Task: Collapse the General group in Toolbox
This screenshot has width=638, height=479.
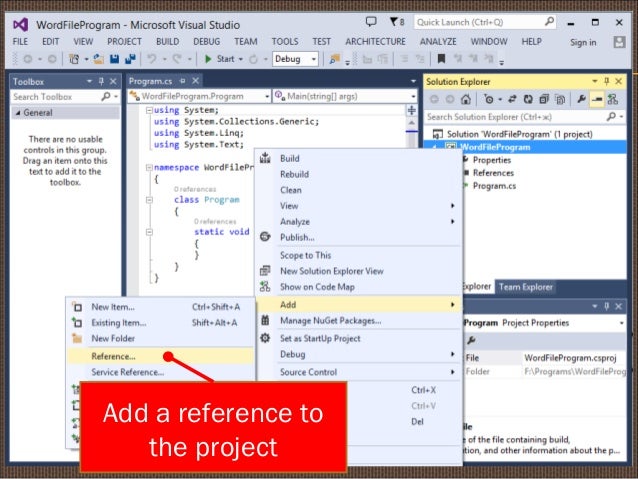Action: 15,114
